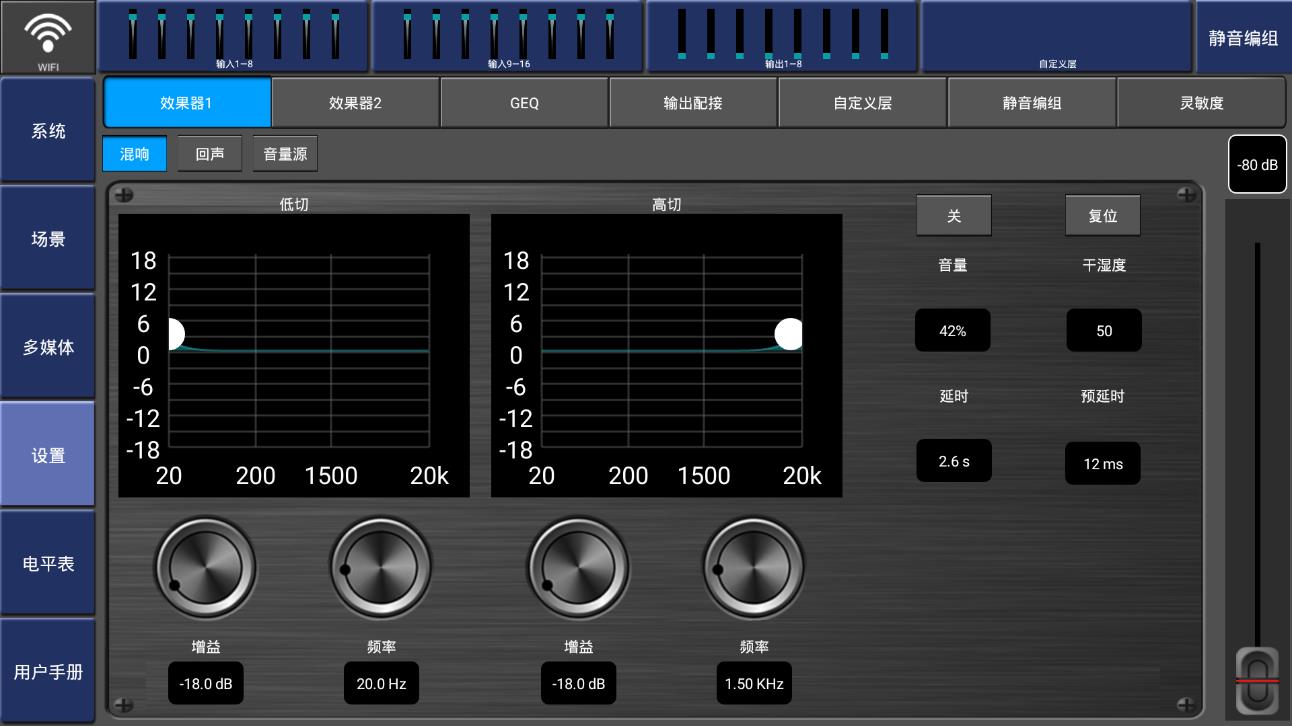Click the 低切 增益 knob
Viewport: 1292px width, 726px height.
(x=205, y=569)
